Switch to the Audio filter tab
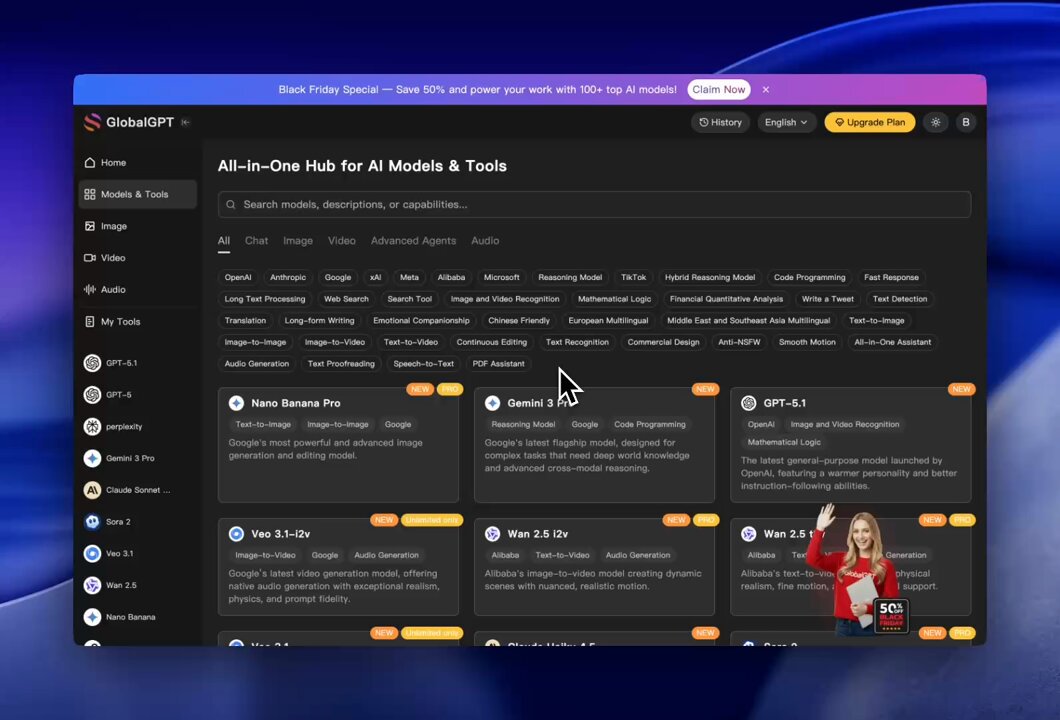Image resolution: width=1060 pixels, height=720 pixels. (485, 241)
